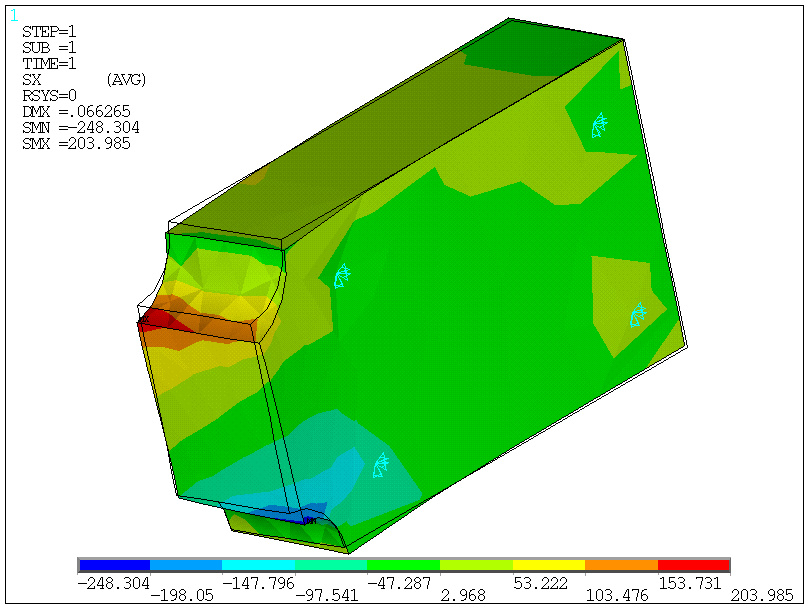Click the legend value -97.541

click(326, 596)
